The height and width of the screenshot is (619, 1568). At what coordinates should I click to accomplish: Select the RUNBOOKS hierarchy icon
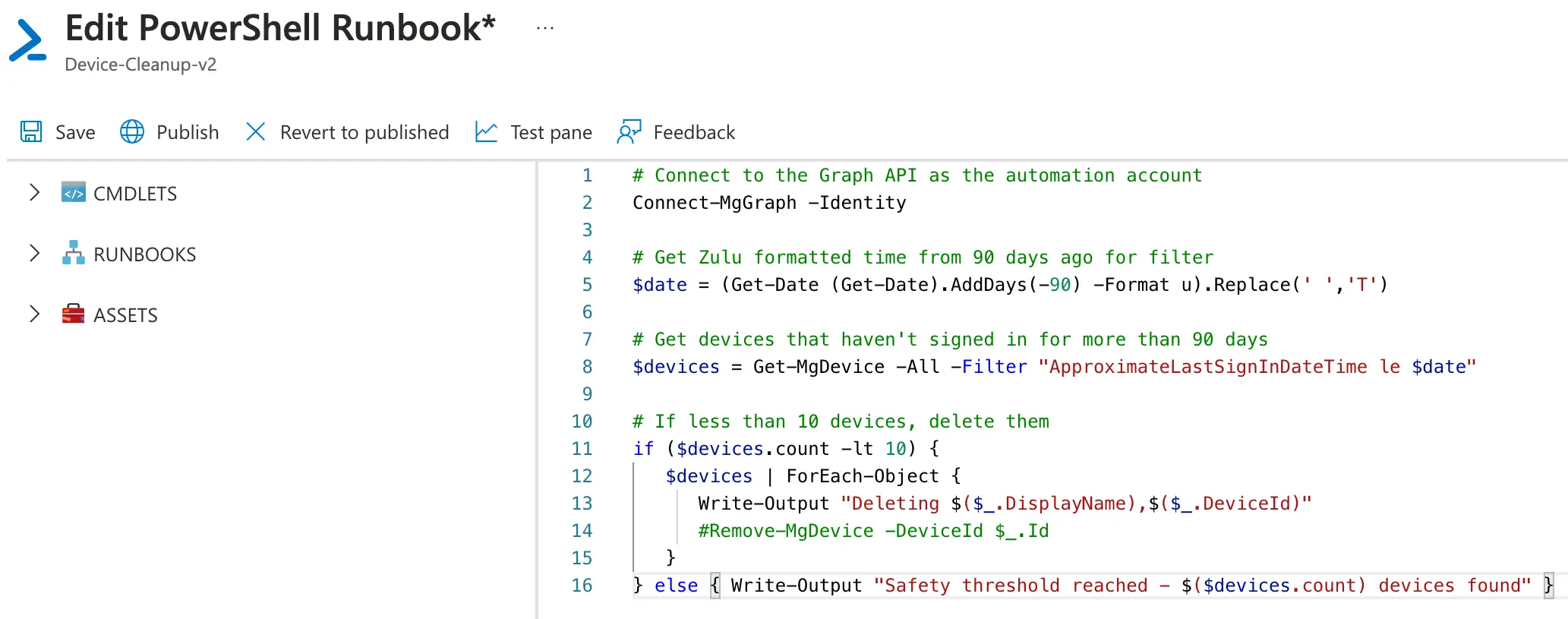[74, 254]
